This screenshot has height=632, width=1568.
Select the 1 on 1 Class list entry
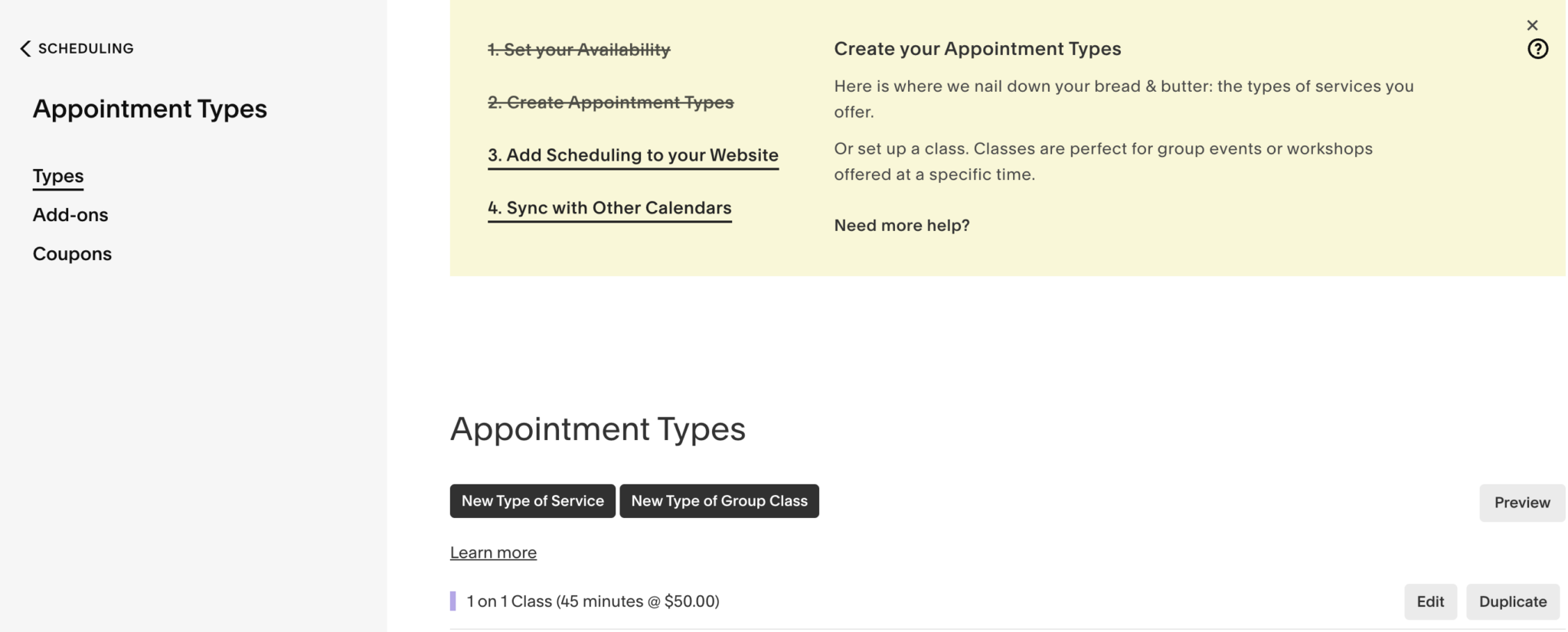593,601
